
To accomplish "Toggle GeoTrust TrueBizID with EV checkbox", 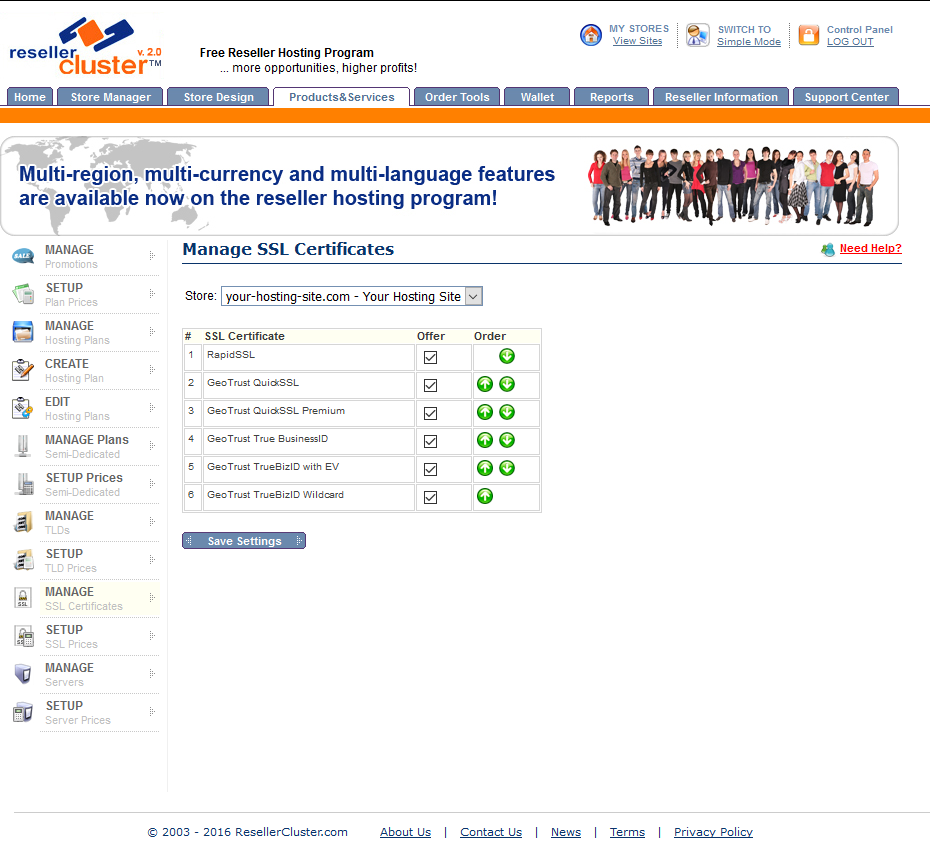I will click(x=431, y=469).
